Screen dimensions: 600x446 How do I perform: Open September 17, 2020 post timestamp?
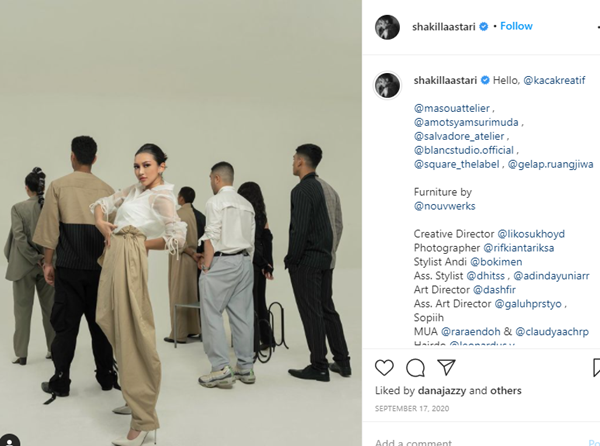coord(412,409)
